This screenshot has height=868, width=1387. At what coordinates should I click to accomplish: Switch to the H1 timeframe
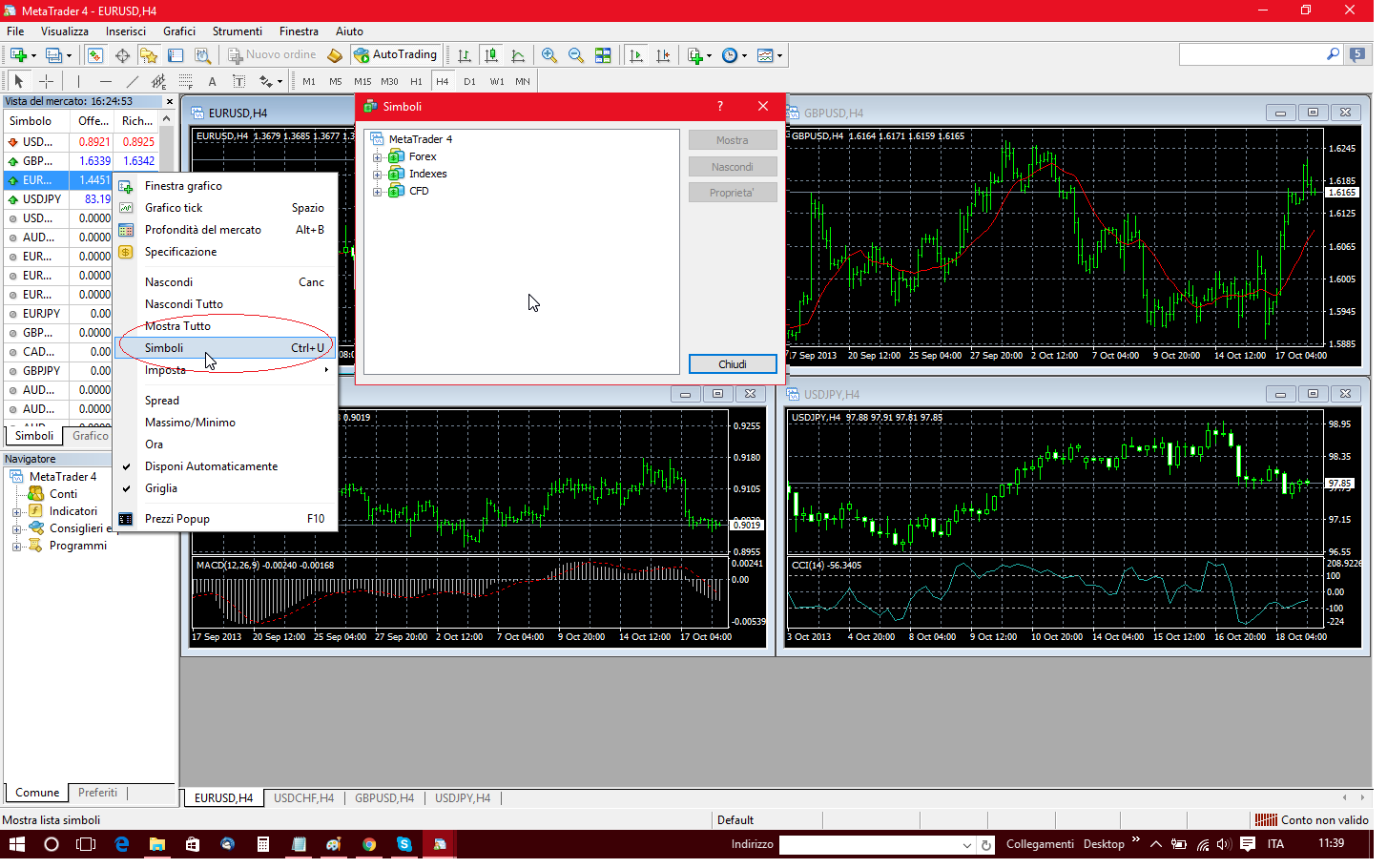click(416, 81)
